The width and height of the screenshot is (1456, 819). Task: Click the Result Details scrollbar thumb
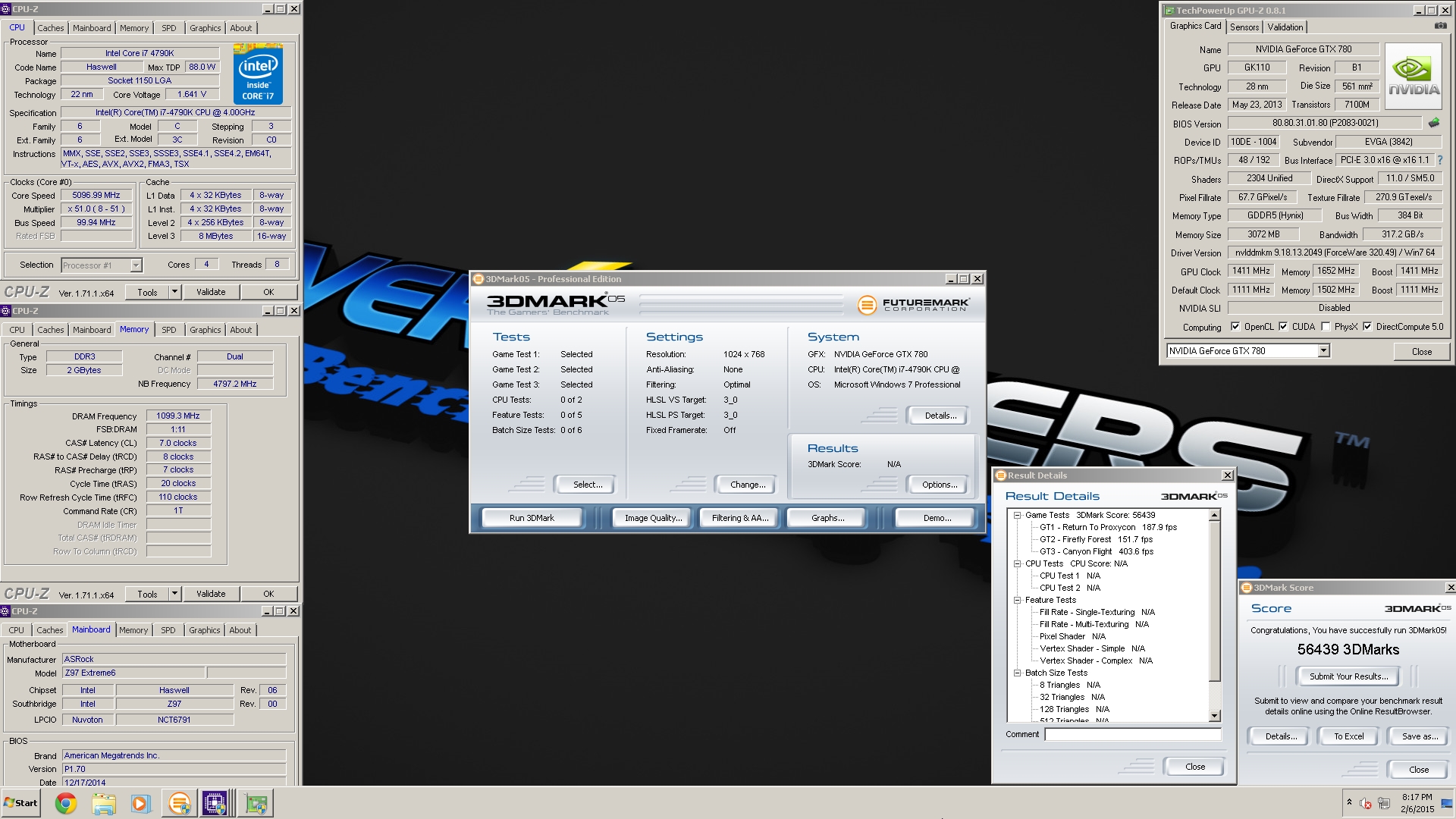[x=1214, y=601]
